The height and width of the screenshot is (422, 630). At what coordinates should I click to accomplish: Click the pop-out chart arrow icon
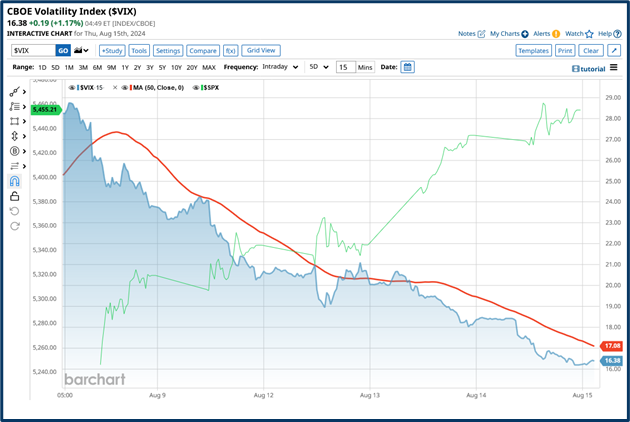pos(614,51)
